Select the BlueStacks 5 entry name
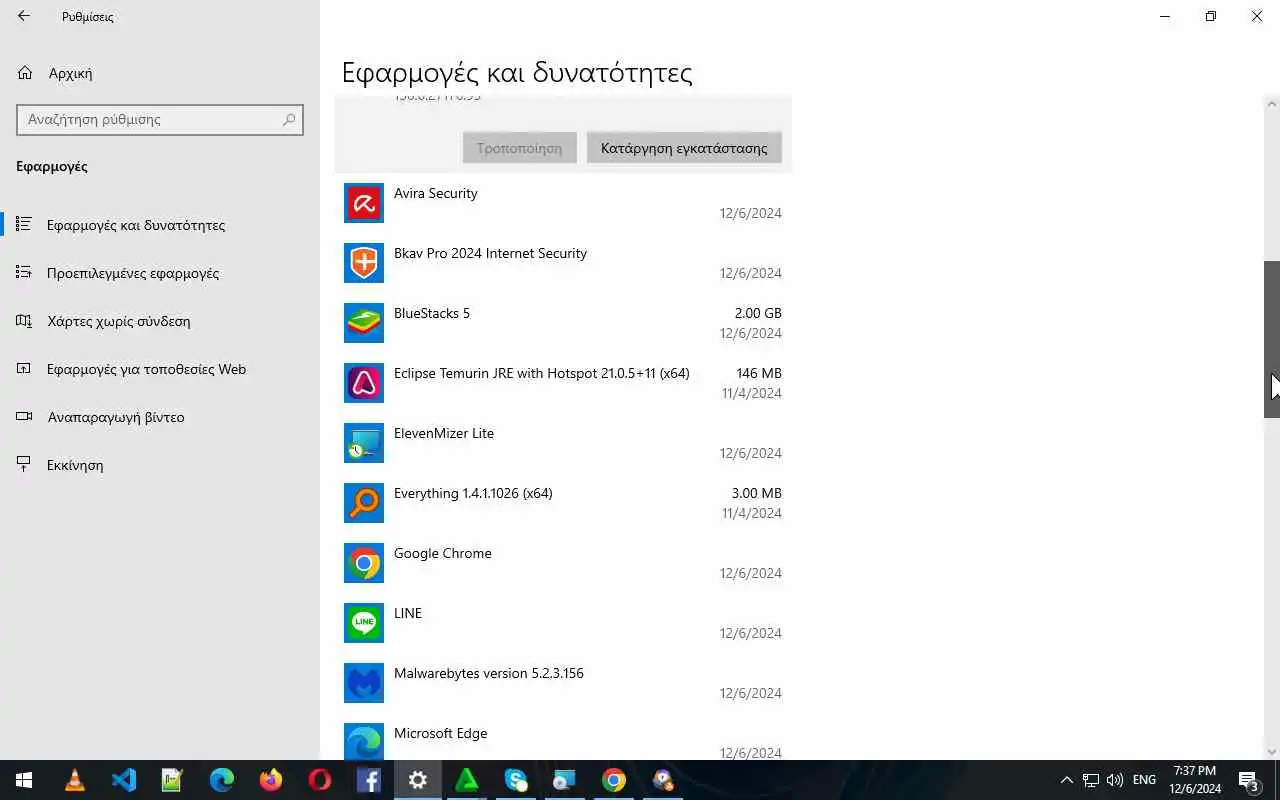The width and height of the screenshot is (1280, 800). click(432, 313)
